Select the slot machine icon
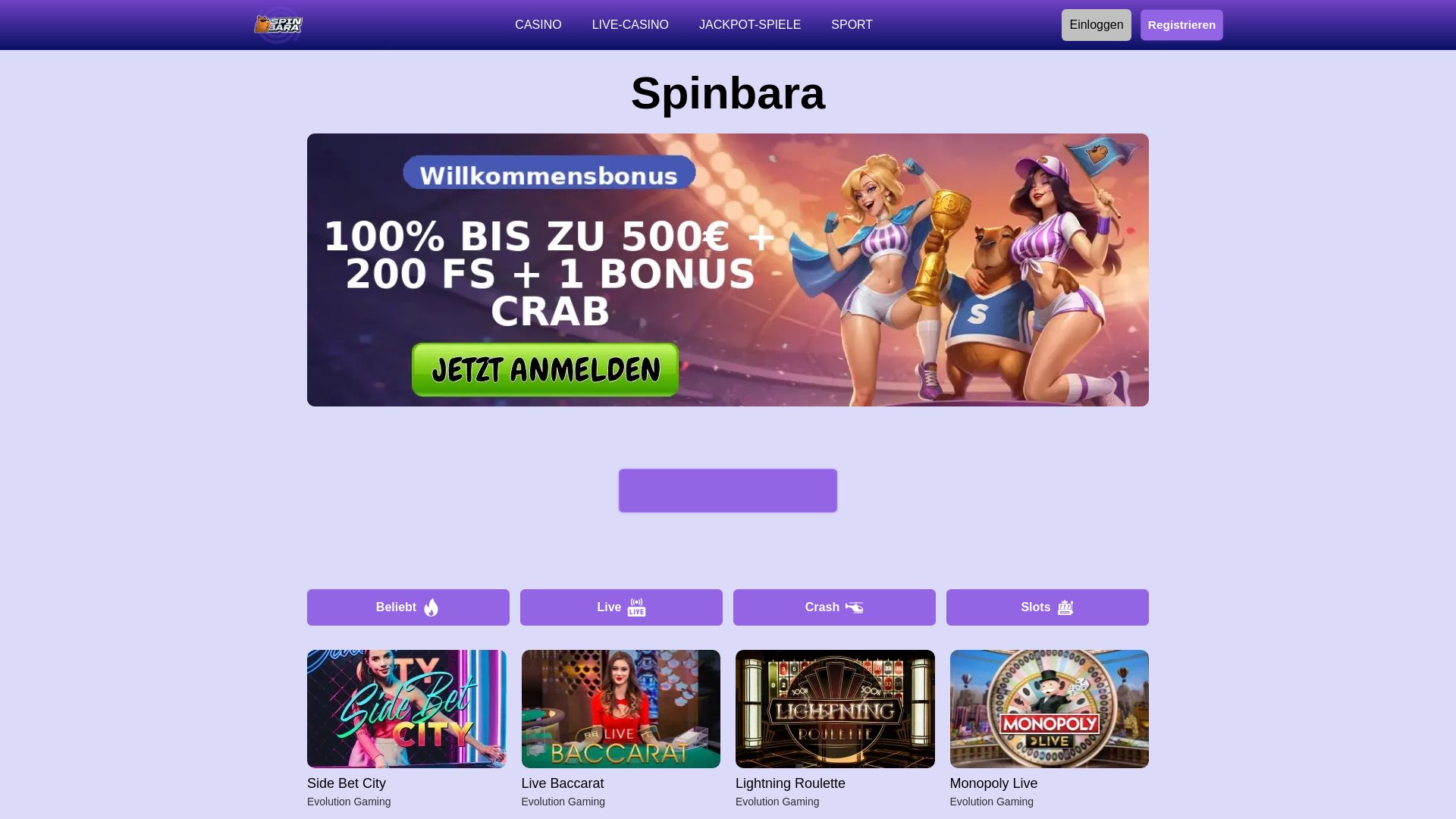The width and height of the screenshot is (1456, 819). pos(1065,607)
